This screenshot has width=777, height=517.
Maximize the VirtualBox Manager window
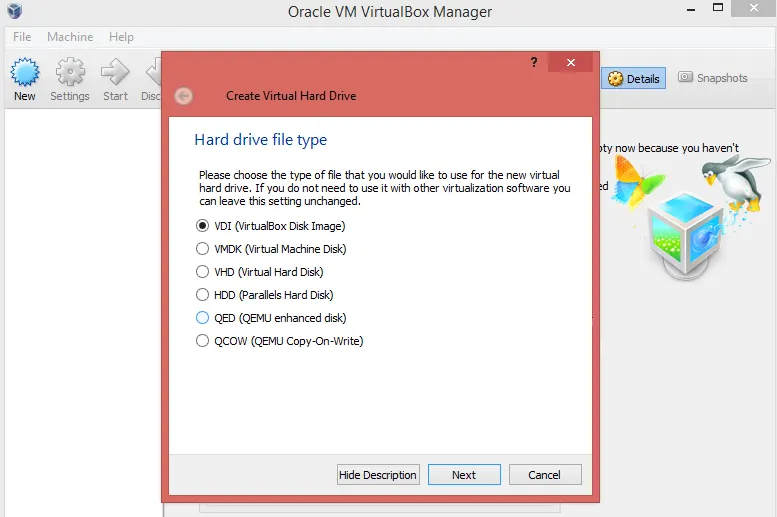point(718,8)
